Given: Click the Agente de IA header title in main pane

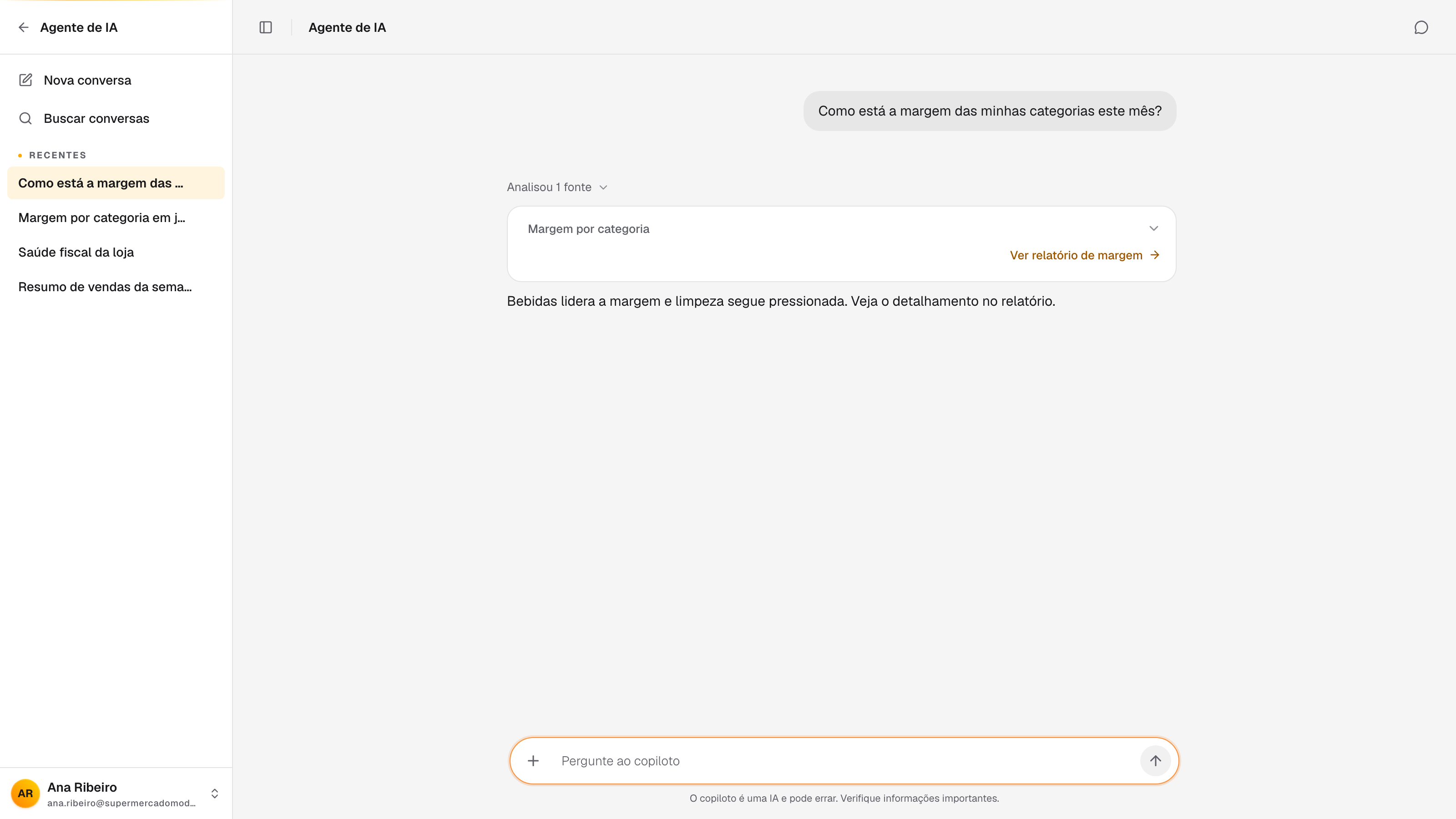Looking at the screenshot, I should pos(347,27).
